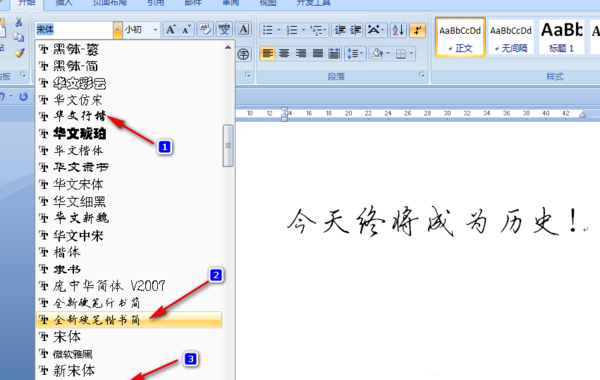Click the font list scroll up arrow
This screenshot has width=600, height=380.
coord(228,47)
